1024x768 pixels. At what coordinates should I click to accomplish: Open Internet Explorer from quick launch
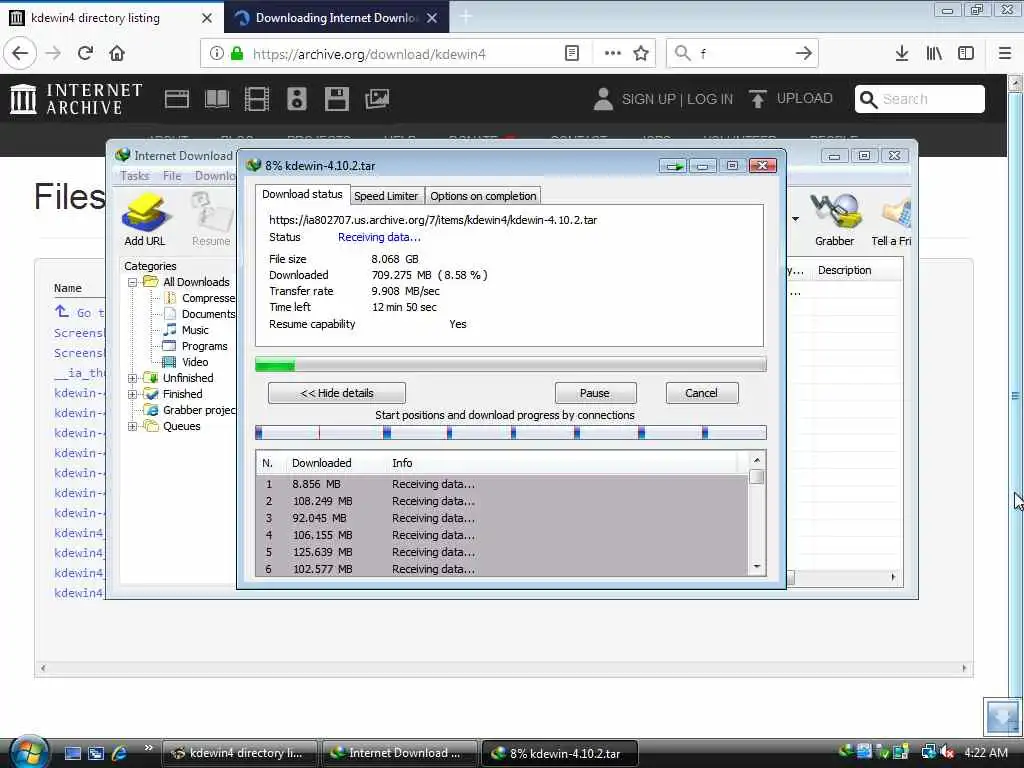[119, 753]
